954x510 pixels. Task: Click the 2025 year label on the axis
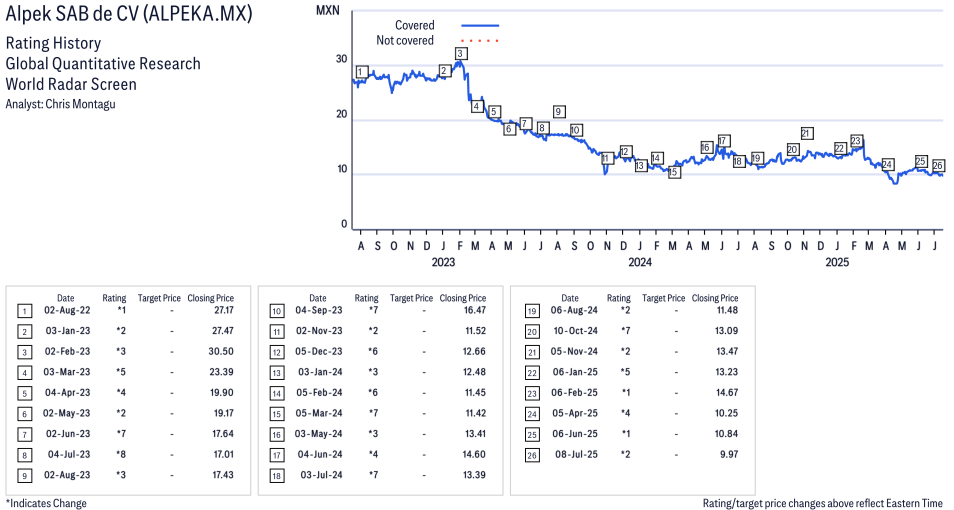[837, 262]
